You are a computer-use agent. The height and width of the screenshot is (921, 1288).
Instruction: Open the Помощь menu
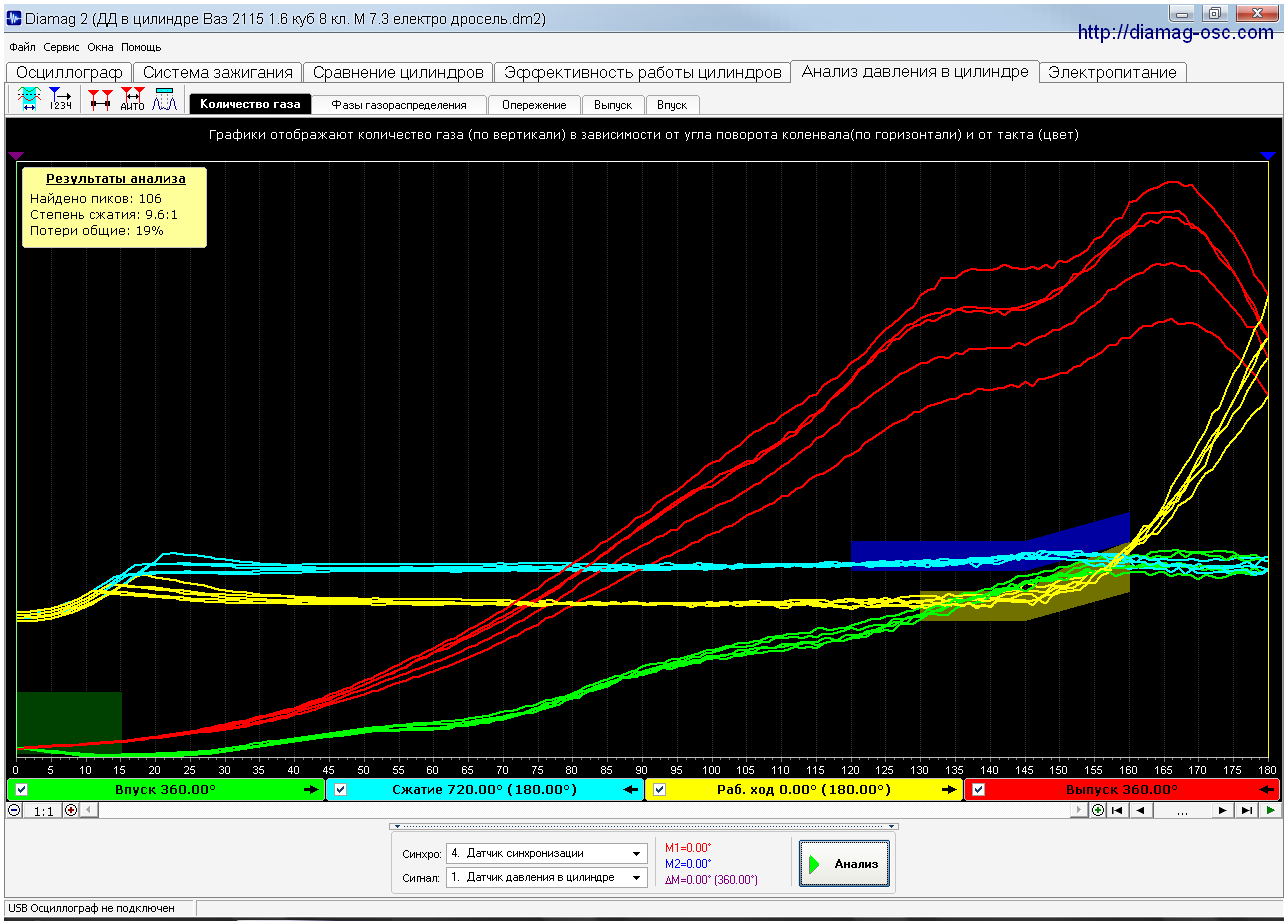tap(141, 47)
